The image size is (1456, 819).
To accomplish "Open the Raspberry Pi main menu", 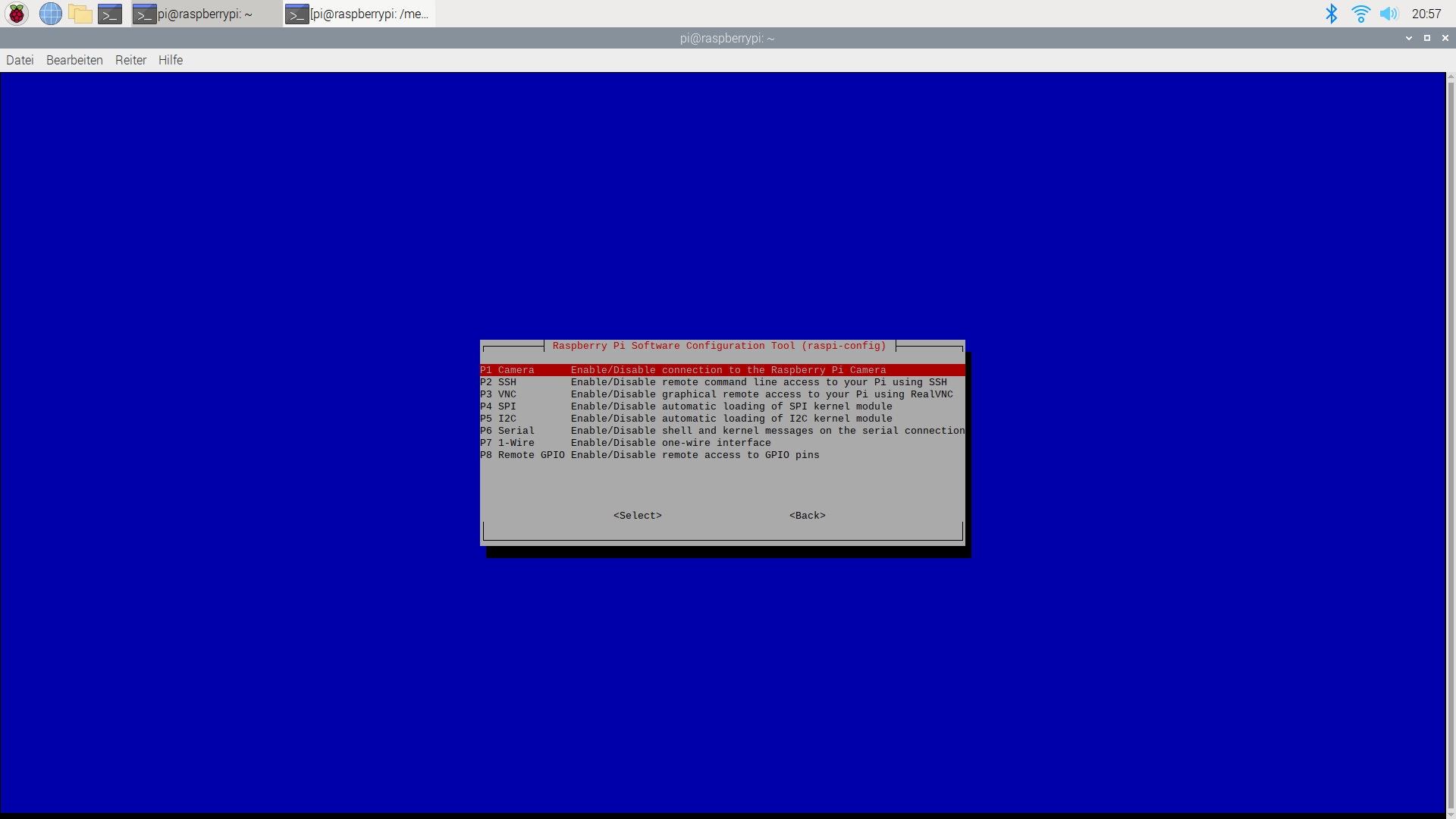I will (17, 14).
